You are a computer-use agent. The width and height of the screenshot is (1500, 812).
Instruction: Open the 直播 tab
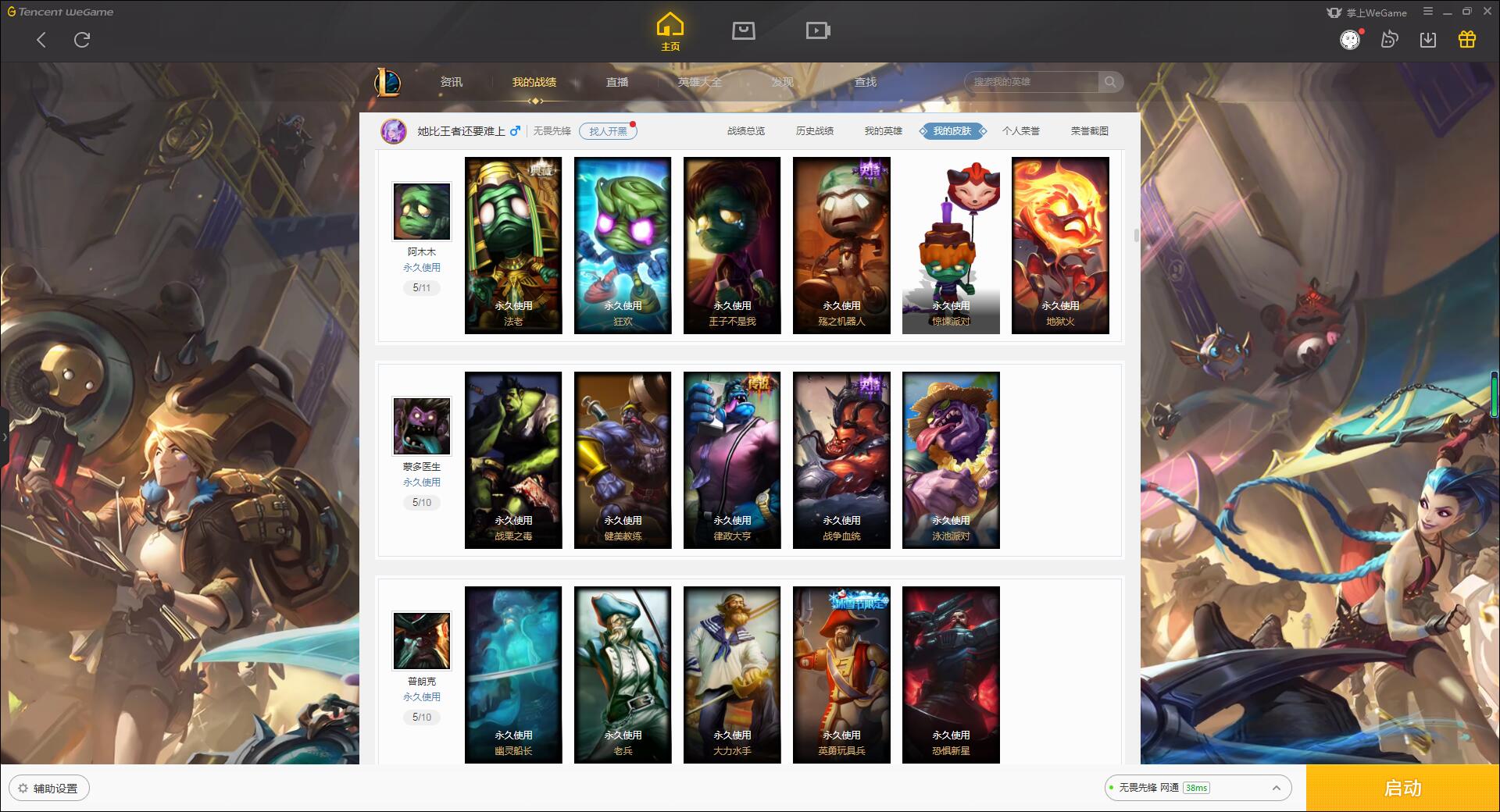[x=617, y=82]
